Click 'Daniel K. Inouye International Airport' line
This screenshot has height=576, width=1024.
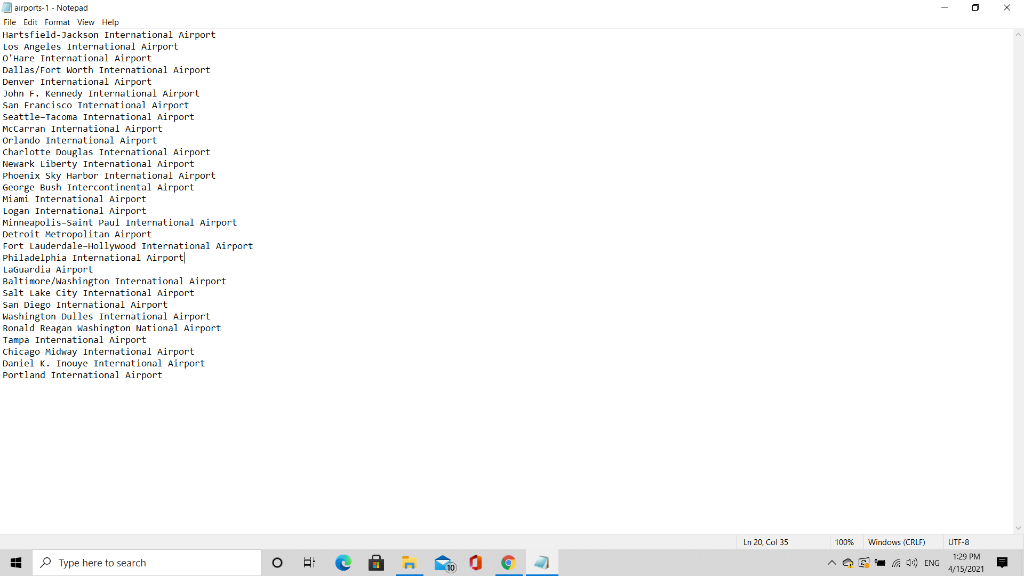(x=103, y=364)
